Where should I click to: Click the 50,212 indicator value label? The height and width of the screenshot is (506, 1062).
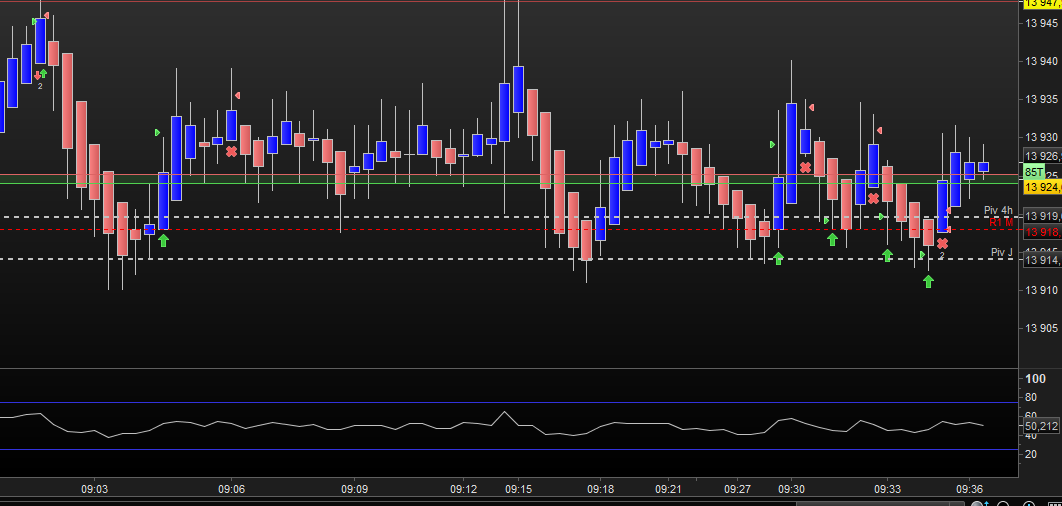(1040, 427)
